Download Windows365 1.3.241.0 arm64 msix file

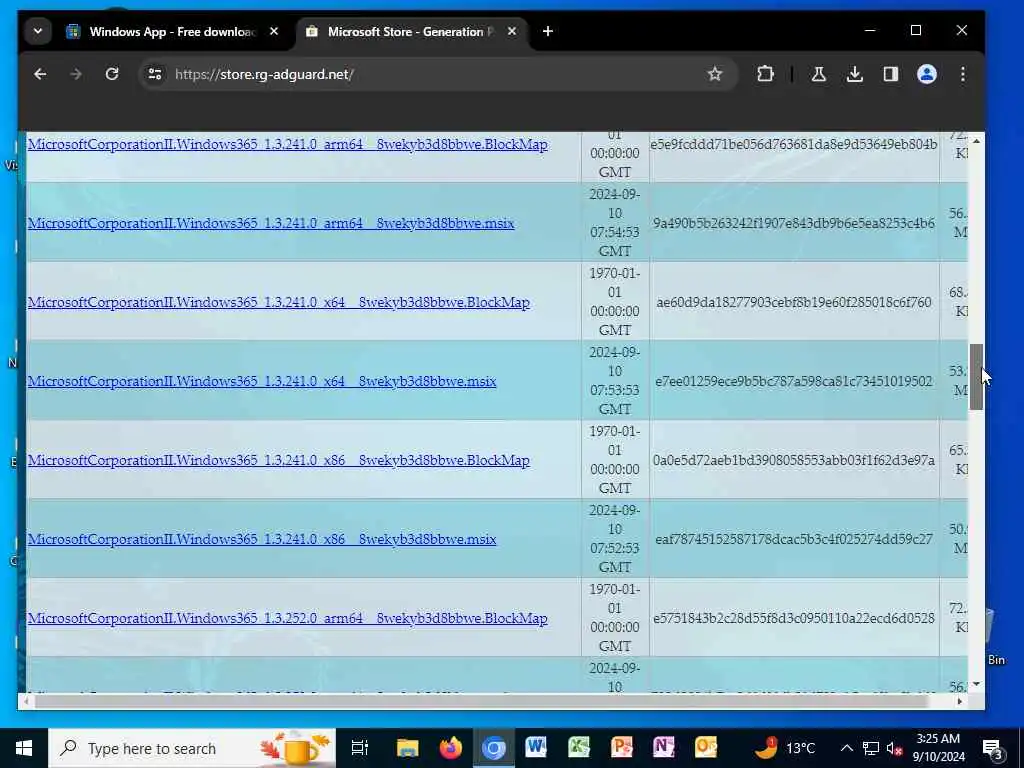coord(271,223)
